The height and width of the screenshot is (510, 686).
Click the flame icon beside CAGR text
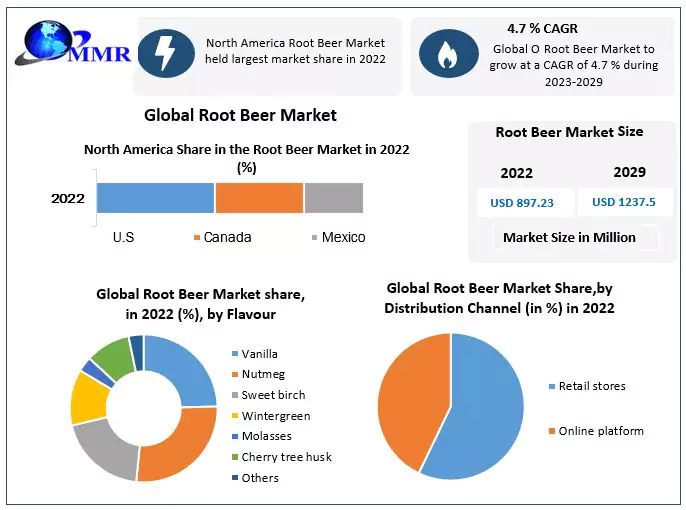pos(441,55)
